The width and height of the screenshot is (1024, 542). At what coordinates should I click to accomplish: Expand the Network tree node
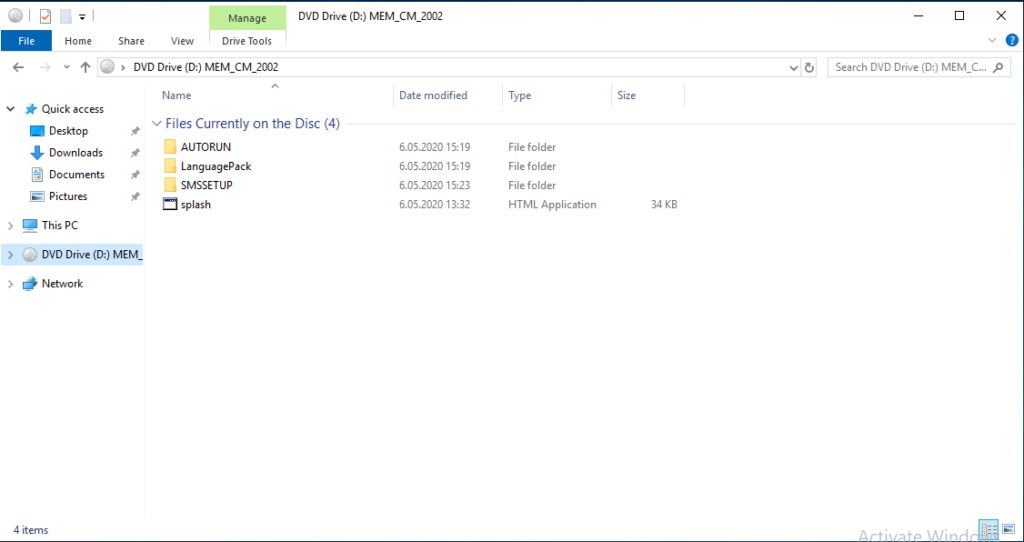pyautogui.click(x=10, y=284)
